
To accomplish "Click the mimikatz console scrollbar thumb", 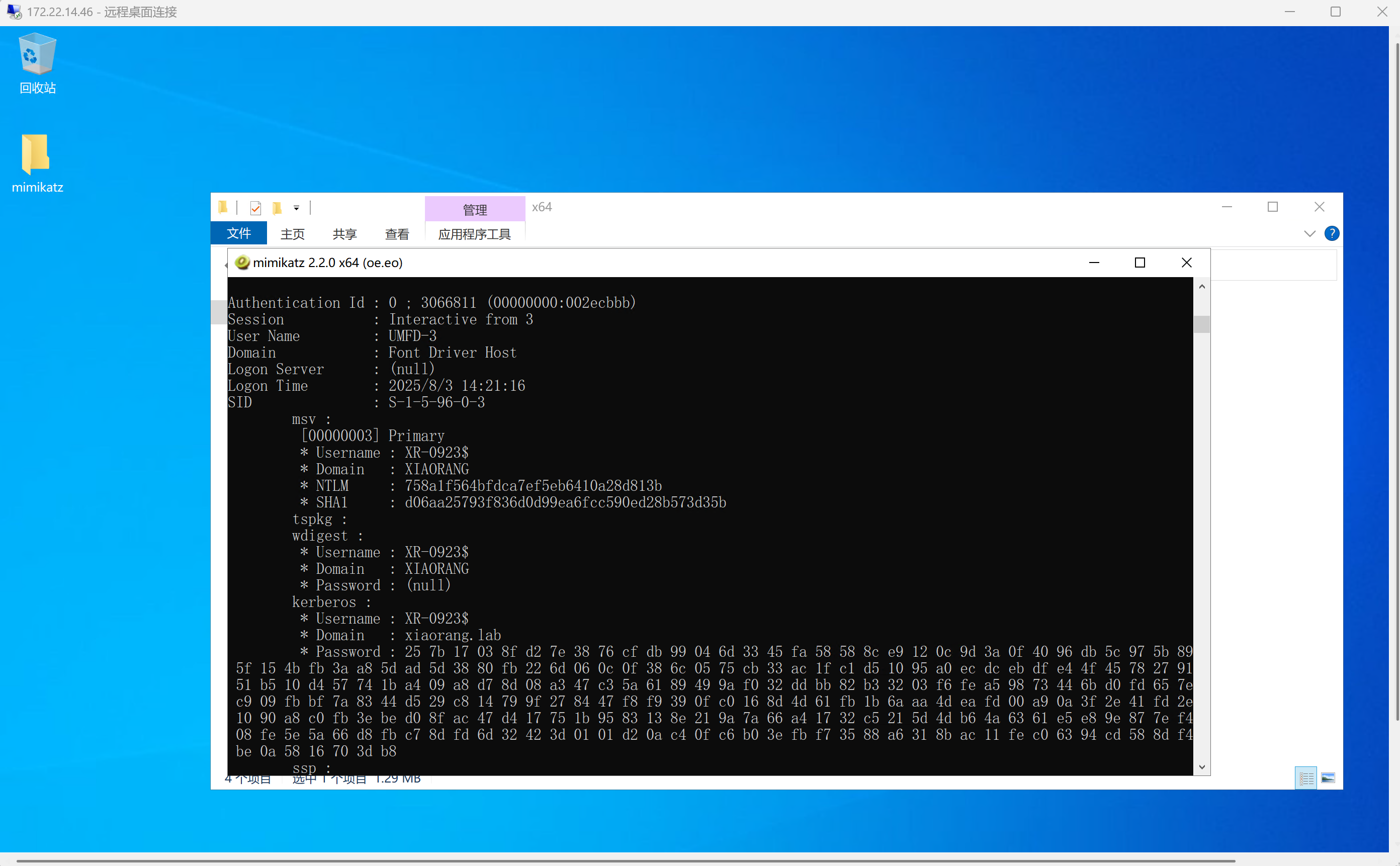I will point(1202,324).
